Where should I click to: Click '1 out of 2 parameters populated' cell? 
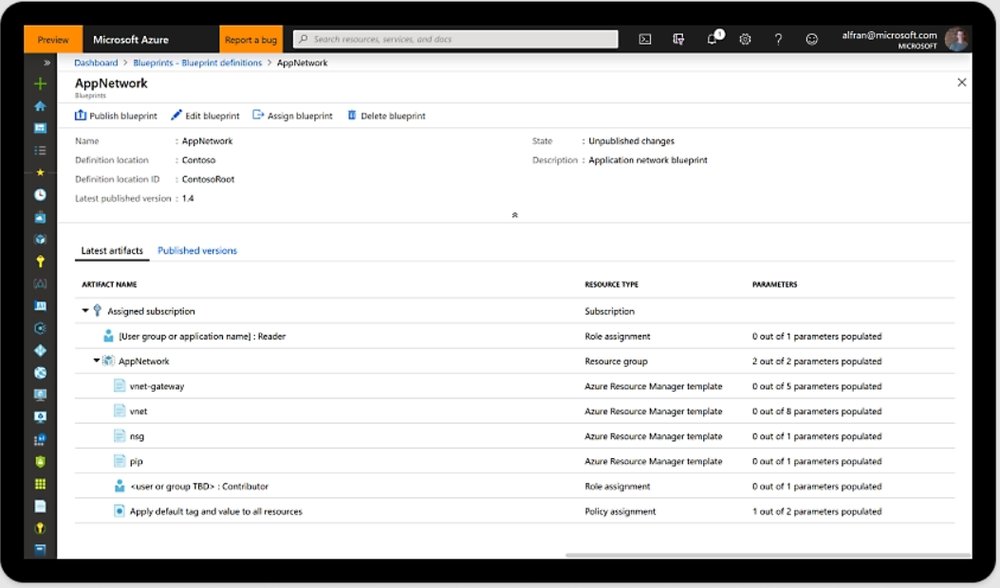click(x=816, y=511)
